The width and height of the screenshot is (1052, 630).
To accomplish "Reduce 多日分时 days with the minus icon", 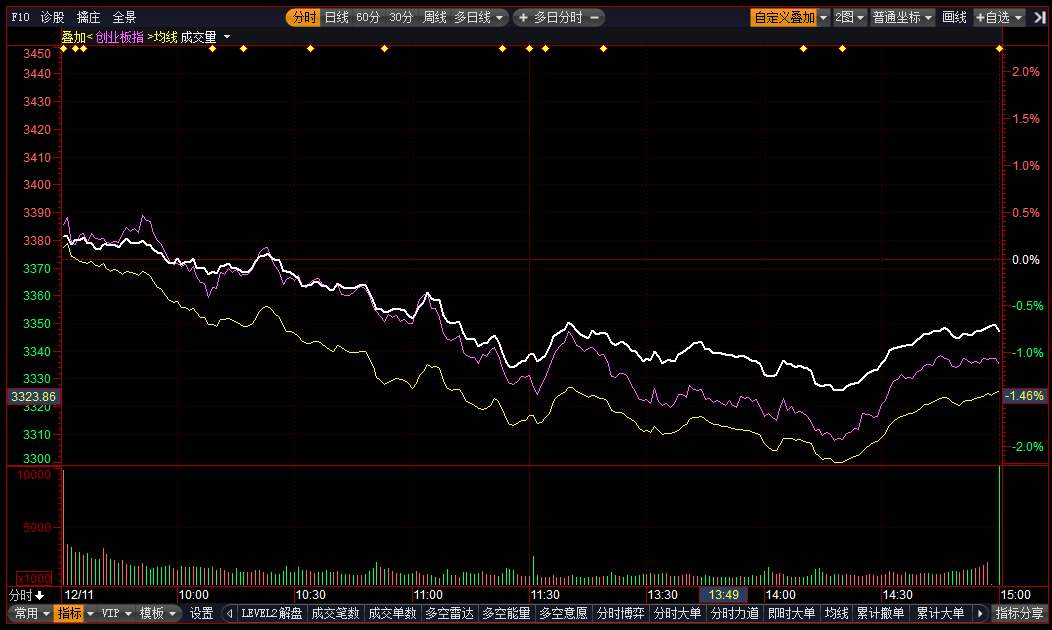I will [x=594, y=17].
